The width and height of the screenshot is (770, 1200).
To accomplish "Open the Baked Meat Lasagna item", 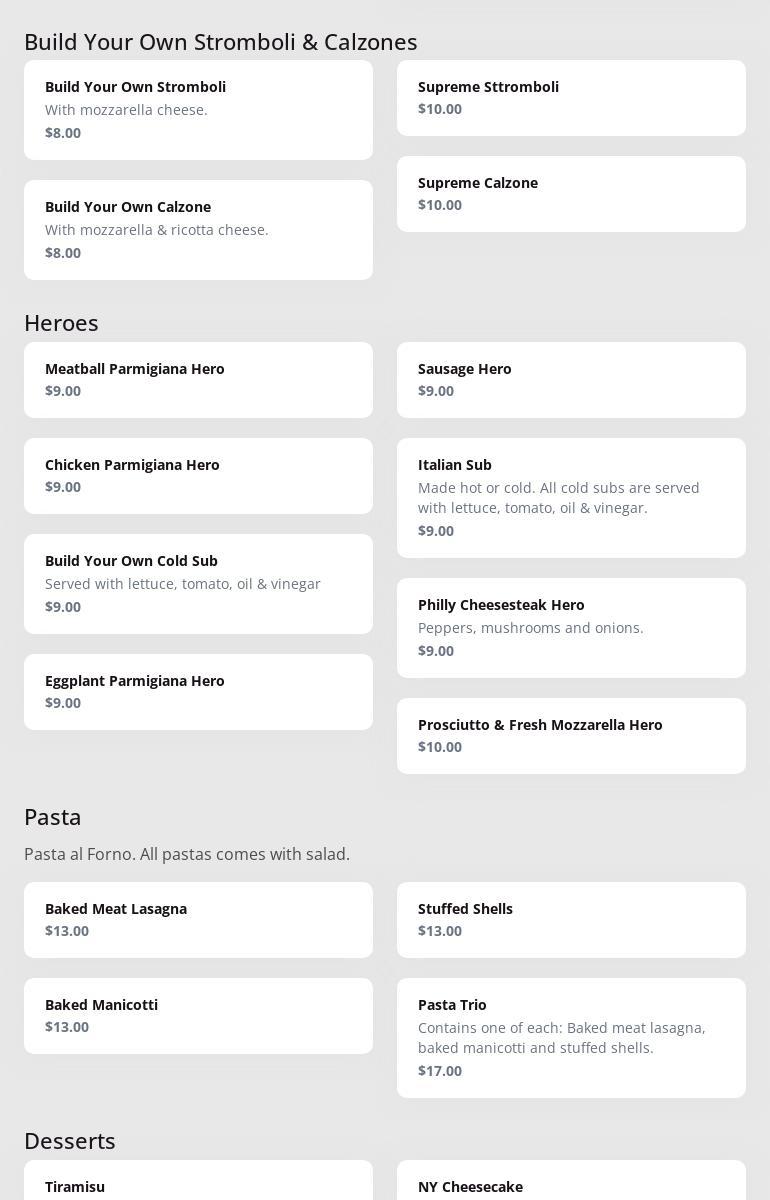I will click(x=198, y=920).
